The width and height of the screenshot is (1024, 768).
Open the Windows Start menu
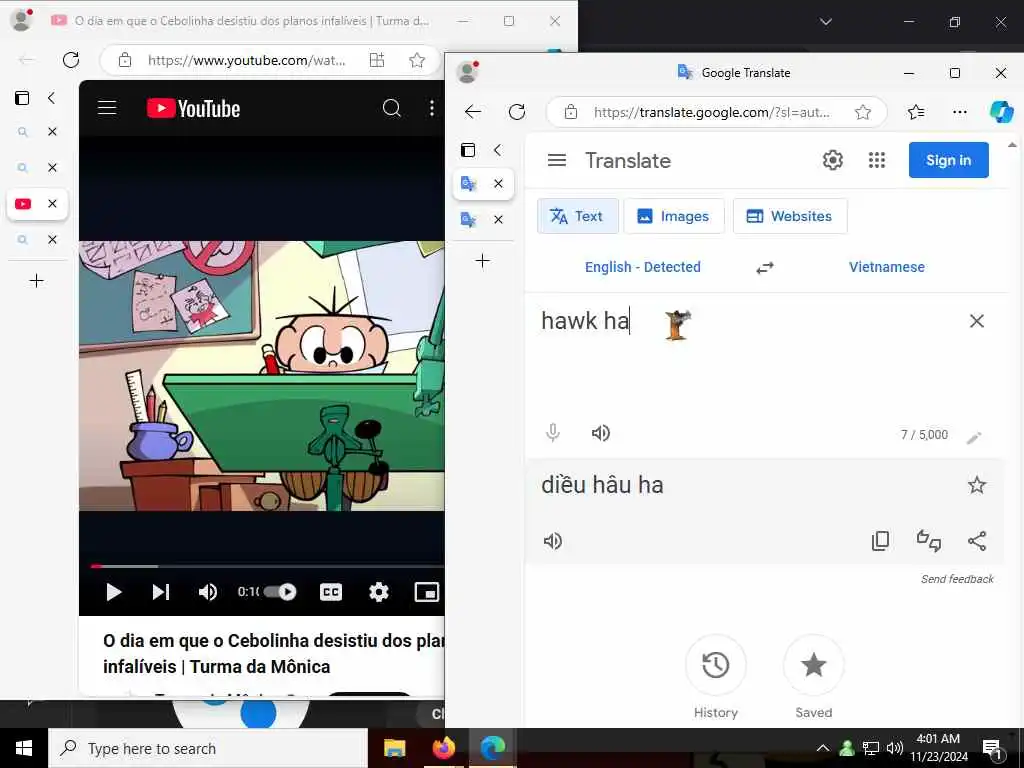click(x=24, y=748)
